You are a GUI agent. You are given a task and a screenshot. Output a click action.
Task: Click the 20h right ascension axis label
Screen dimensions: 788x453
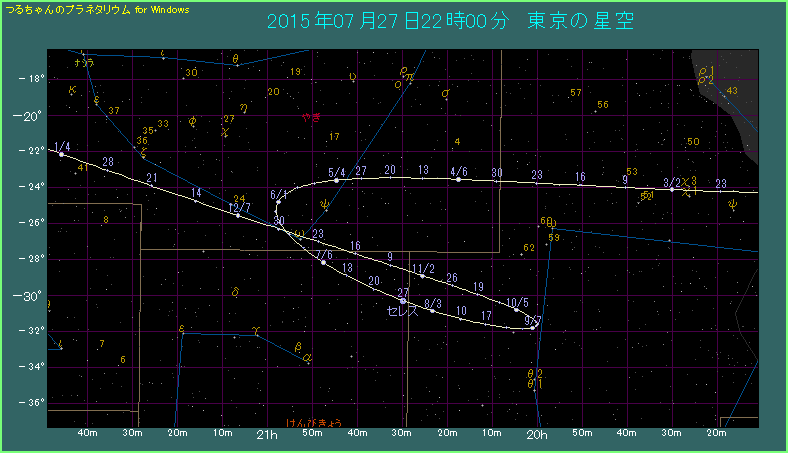click(x=536, y=435)
